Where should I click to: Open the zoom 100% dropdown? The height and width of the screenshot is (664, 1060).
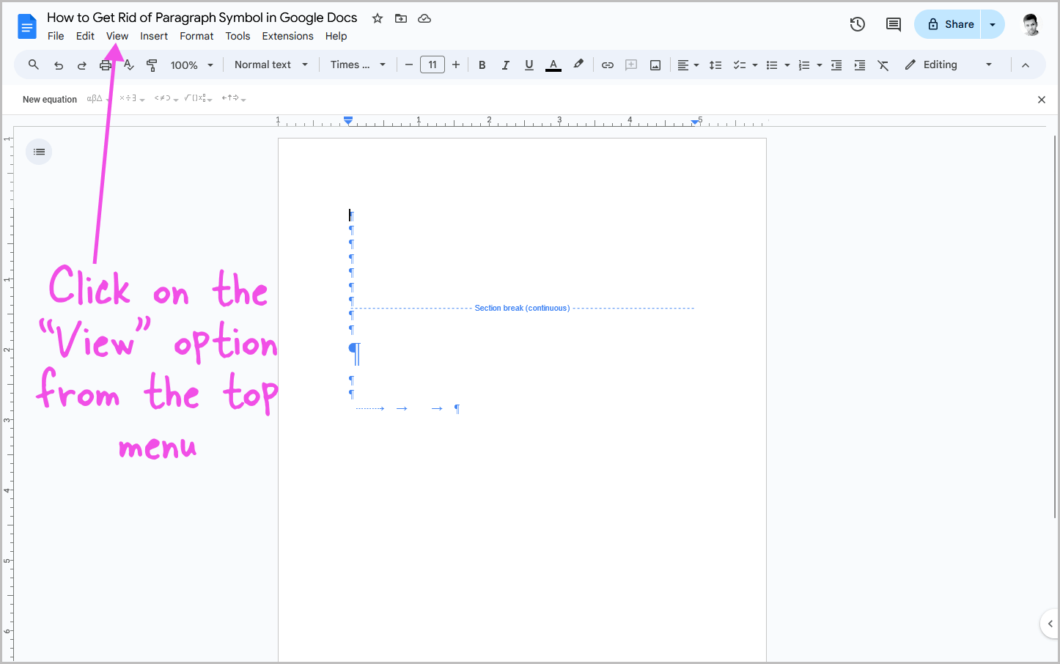point(191,65)
